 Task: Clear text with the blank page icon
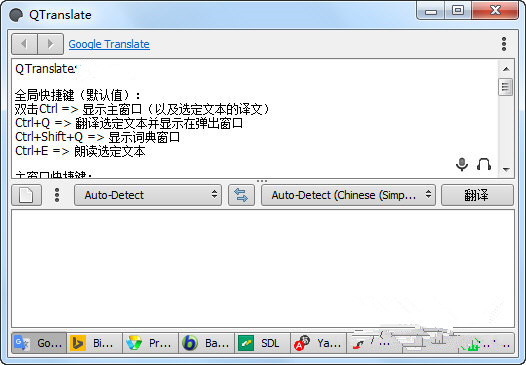click(x=27, y=195)
